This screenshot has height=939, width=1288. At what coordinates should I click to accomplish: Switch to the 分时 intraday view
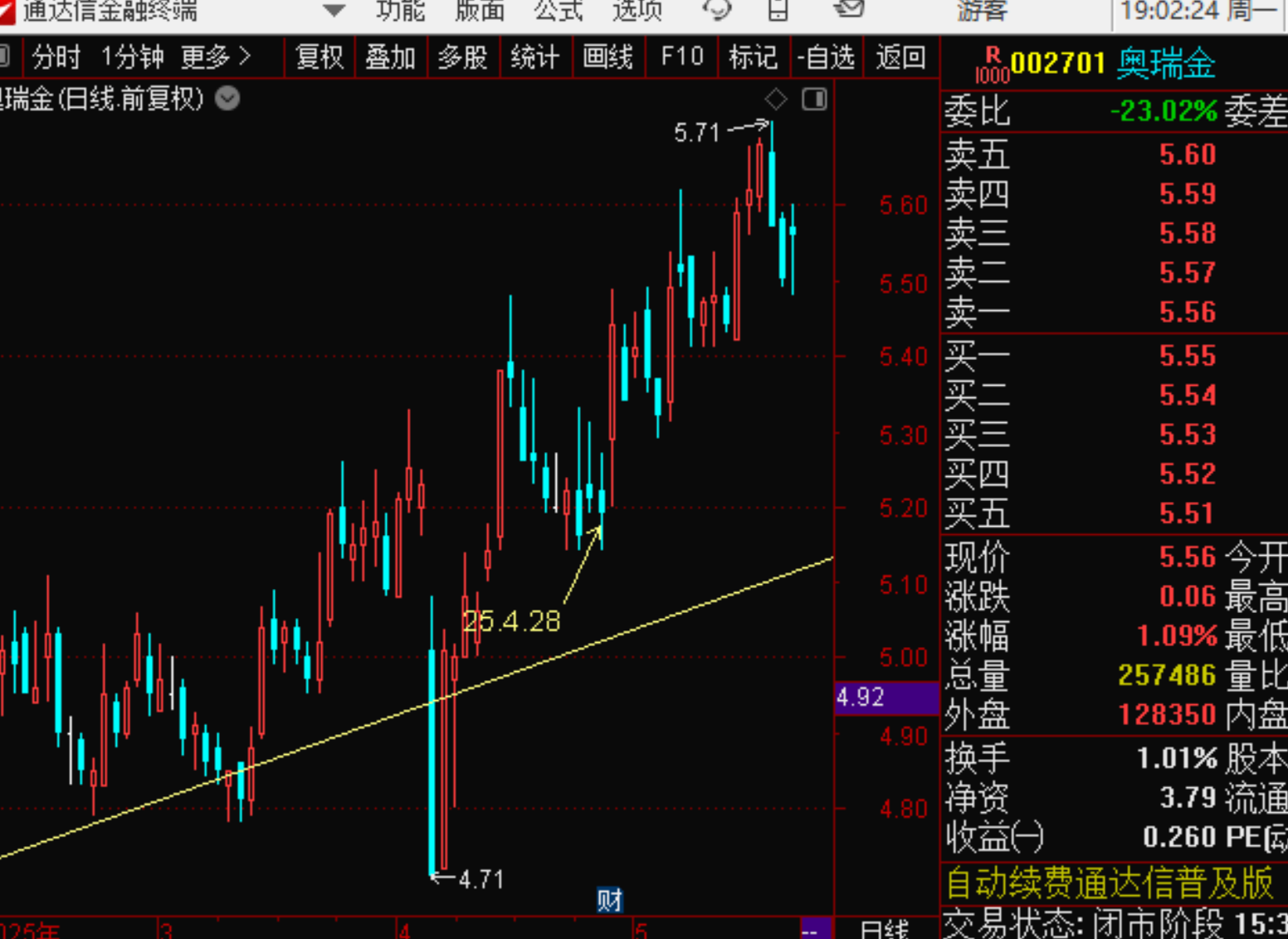coord(56,57)
